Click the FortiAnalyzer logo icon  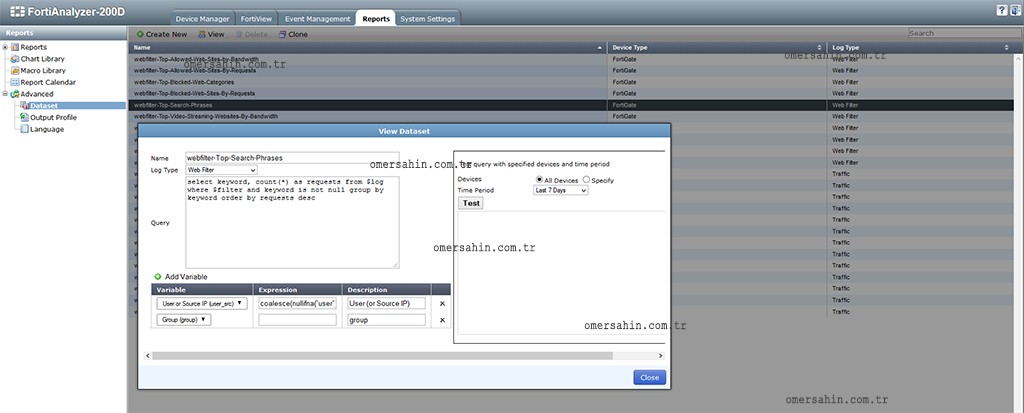pyautogui.click(x=17, y=11)
